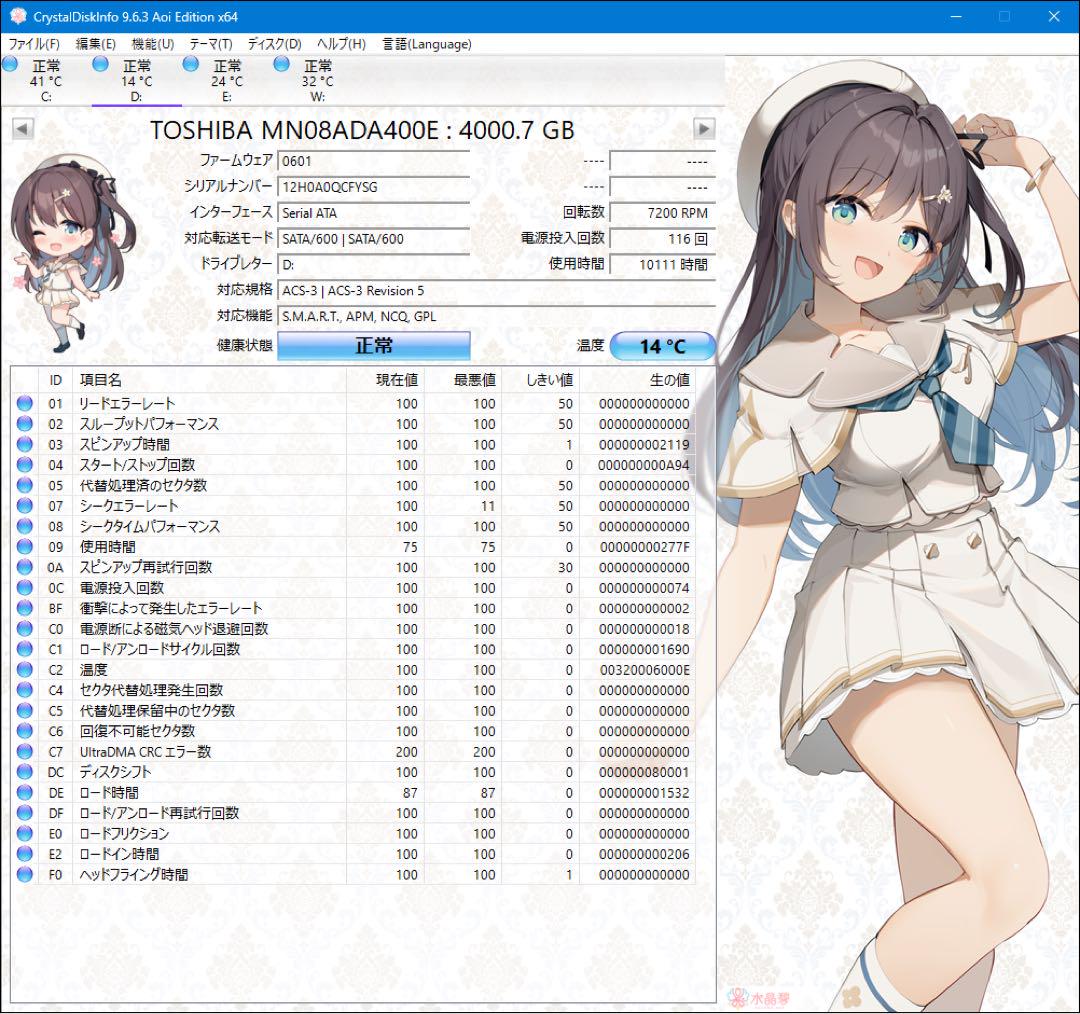The image size is (1080, 1014).
Task: Click raw value 00320006000E
Action: 645,670
